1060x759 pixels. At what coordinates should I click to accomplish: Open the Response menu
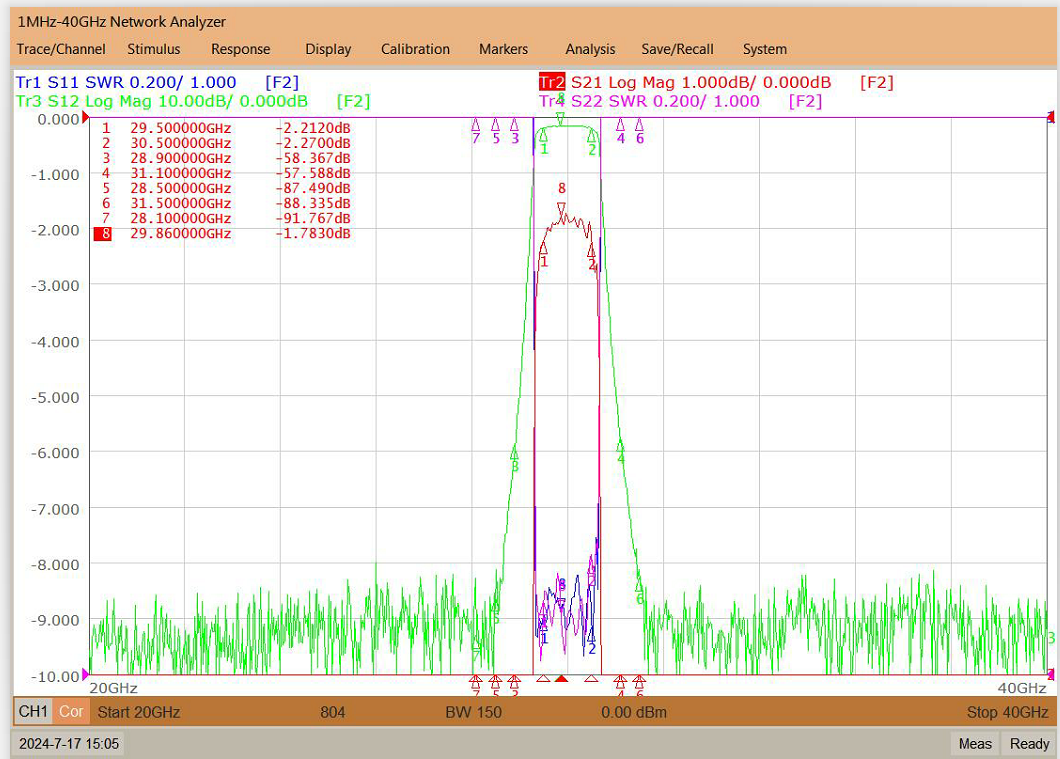click(x=240, y=49)
